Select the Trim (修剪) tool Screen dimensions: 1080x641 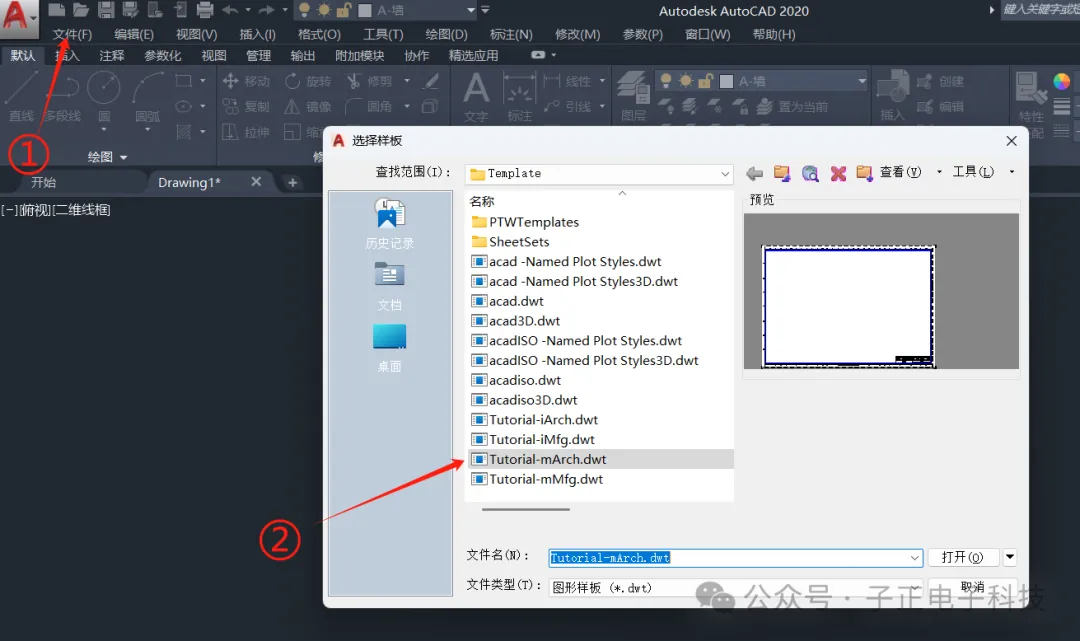point(369,81)
